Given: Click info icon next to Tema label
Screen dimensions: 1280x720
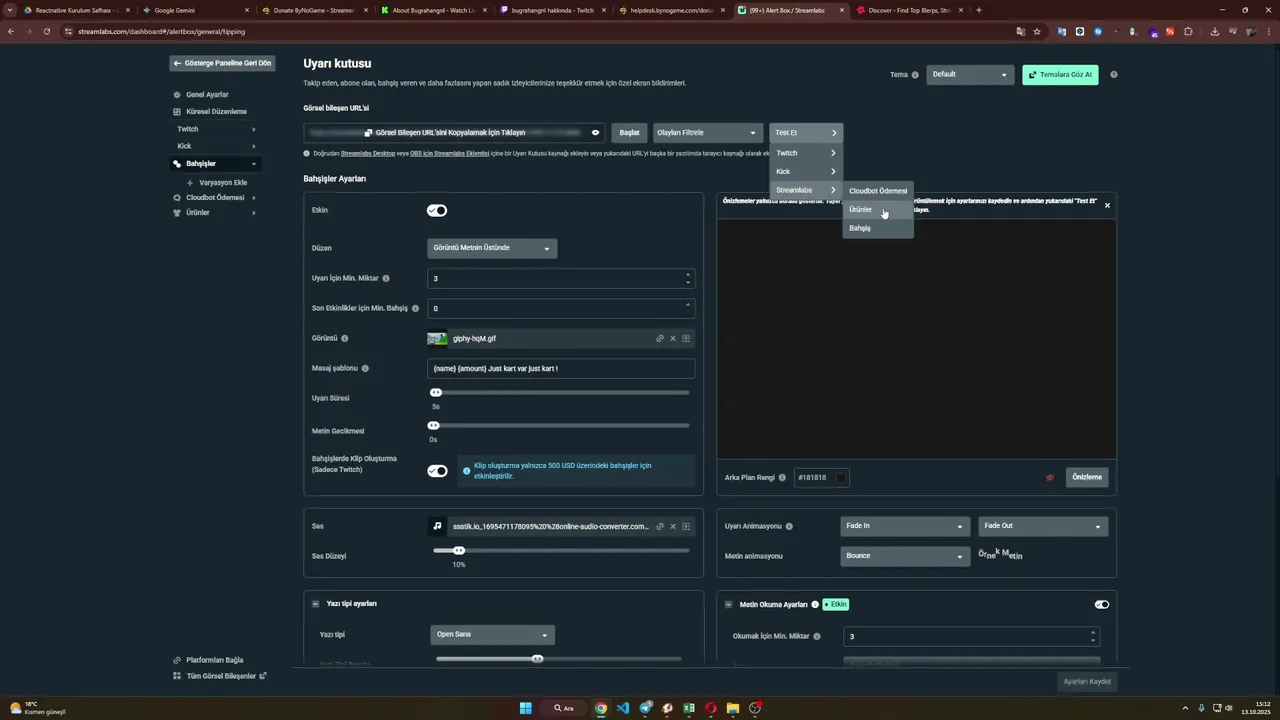Looking at the screenshot, I should point(915,75).
